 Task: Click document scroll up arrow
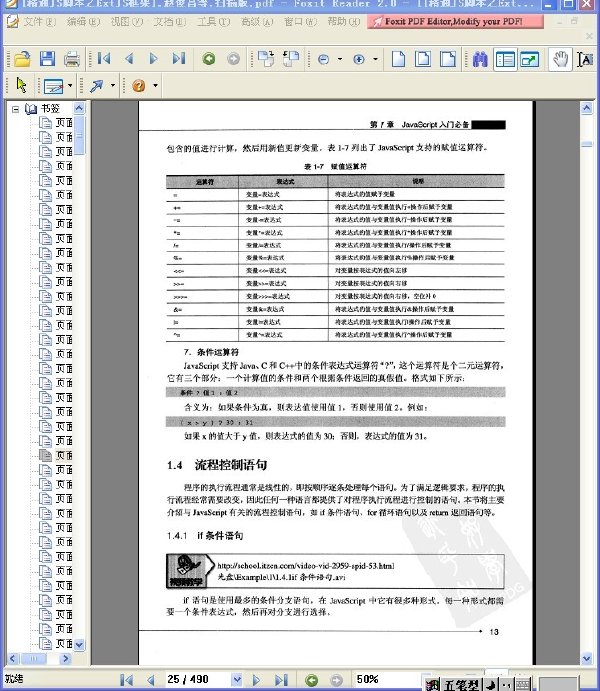point(587,108)
